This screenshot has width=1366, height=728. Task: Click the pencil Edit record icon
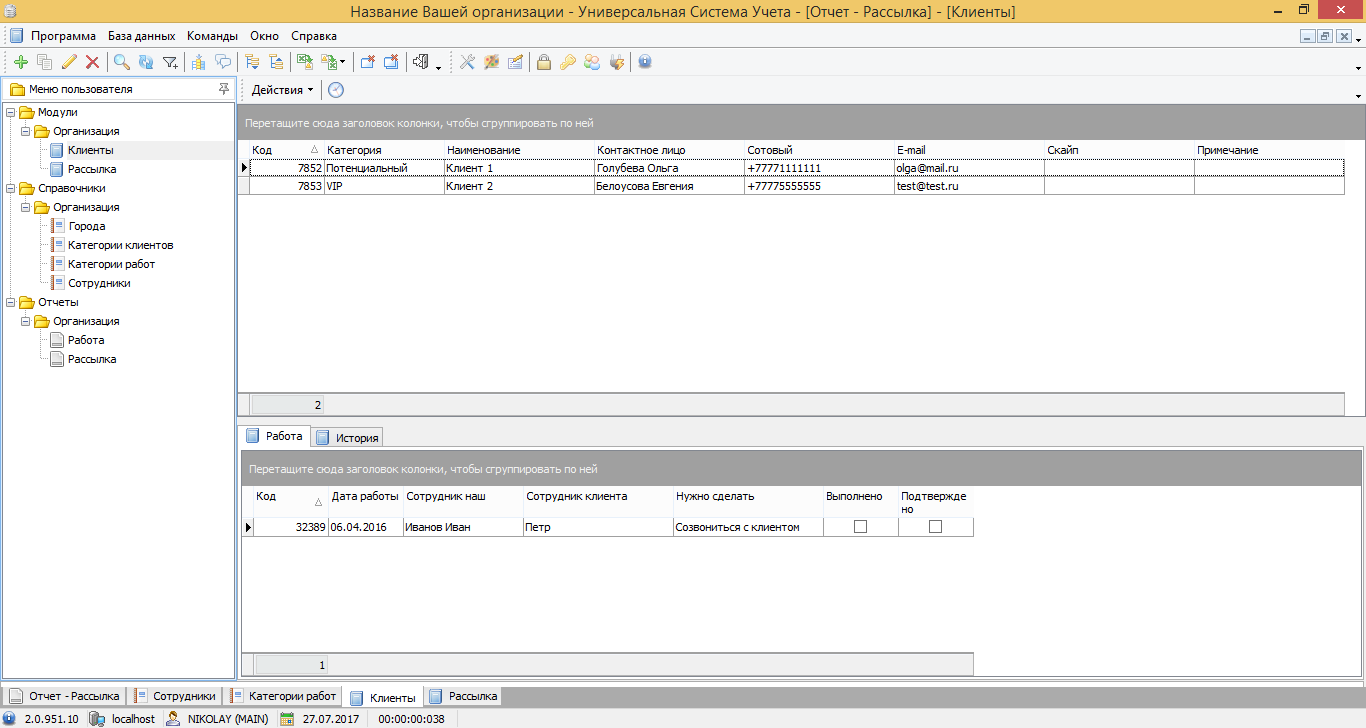coord(69,62)
